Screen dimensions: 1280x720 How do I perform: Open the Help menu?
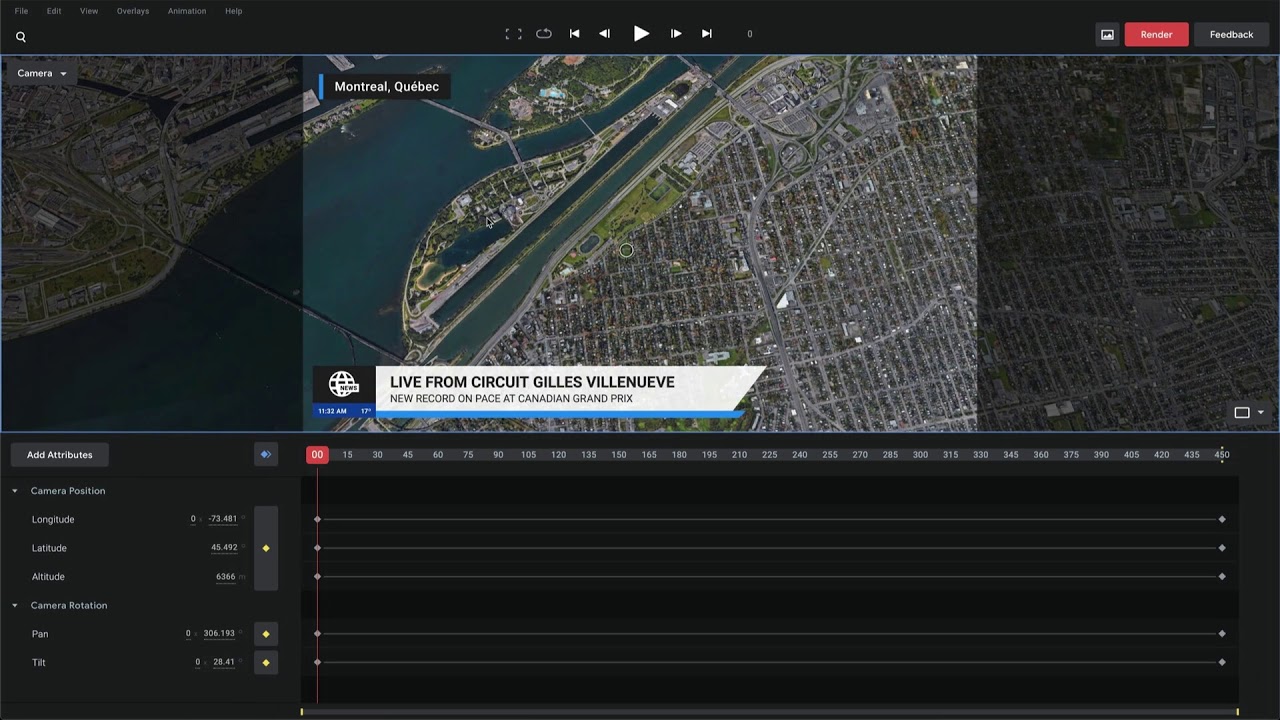coord(234,11)
